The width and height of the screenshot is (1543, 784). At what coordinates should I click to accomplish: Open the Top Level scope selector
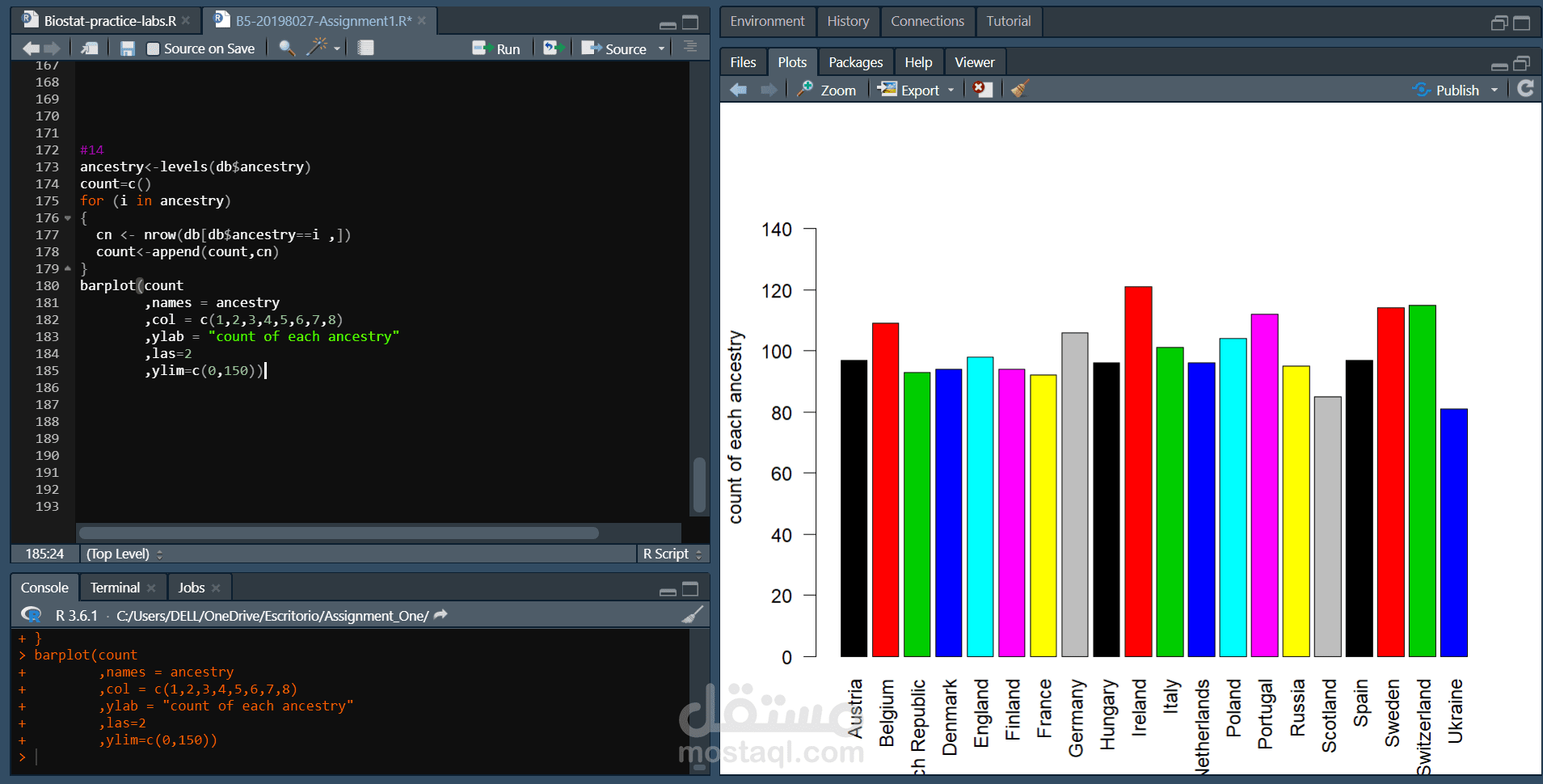pyautogui.click(x=124, y=554)
